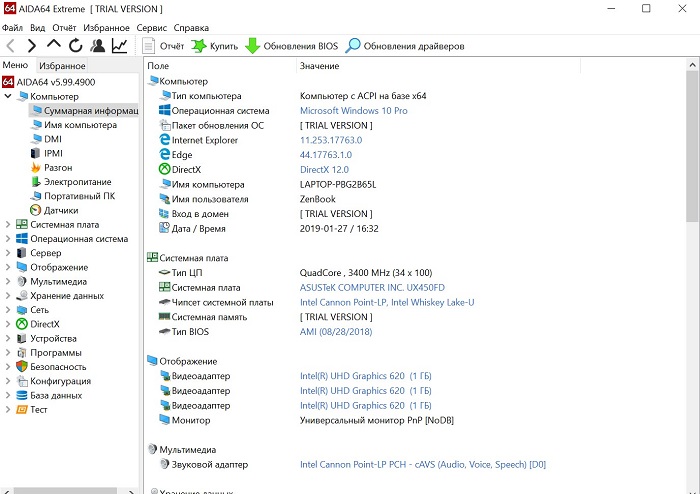700x494 pixels.
Task: Expand the Тест tree node
Action: pos(8,409)
